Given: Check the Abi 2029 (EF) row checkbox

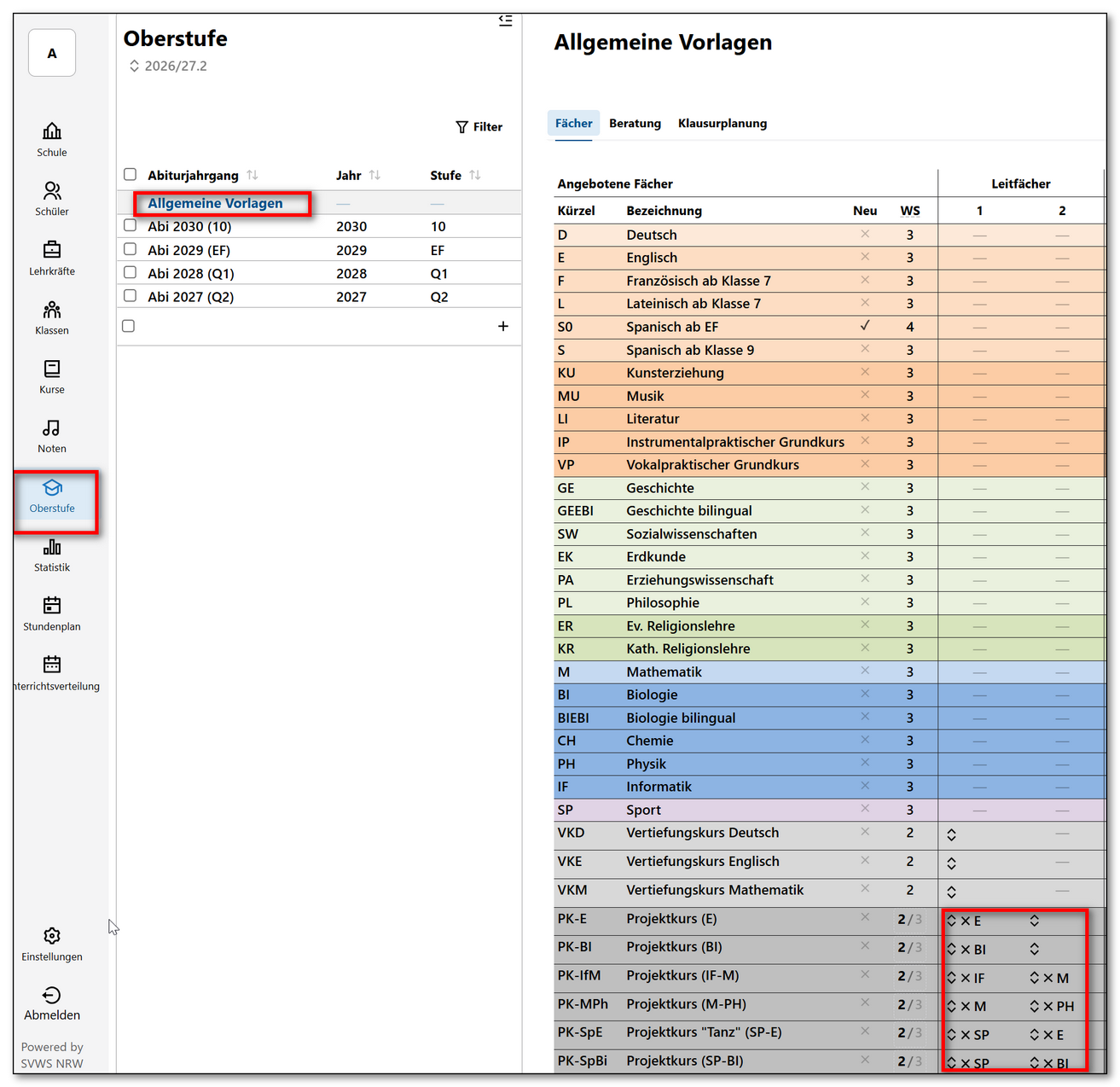Looking at the screenshot, I should (130, 249).
